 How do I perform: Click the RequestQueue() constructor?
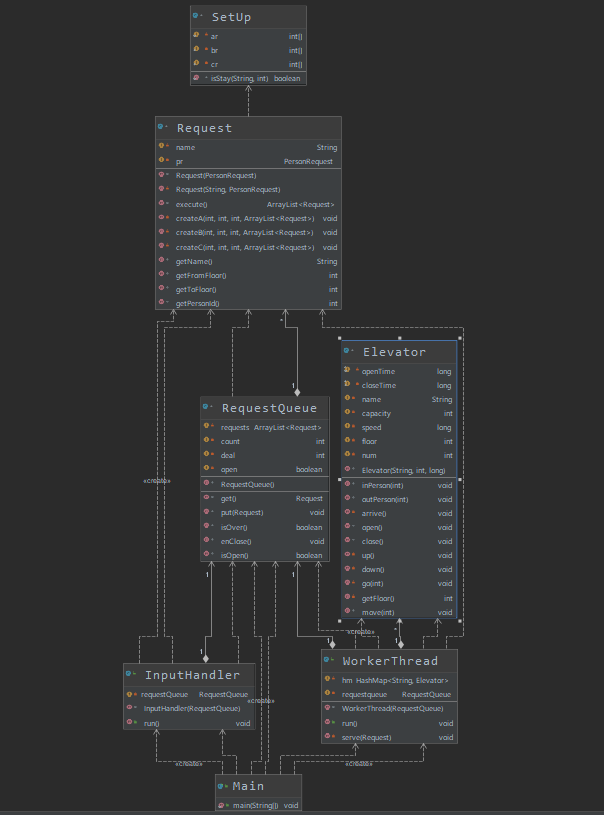click(x=265, y=484)
